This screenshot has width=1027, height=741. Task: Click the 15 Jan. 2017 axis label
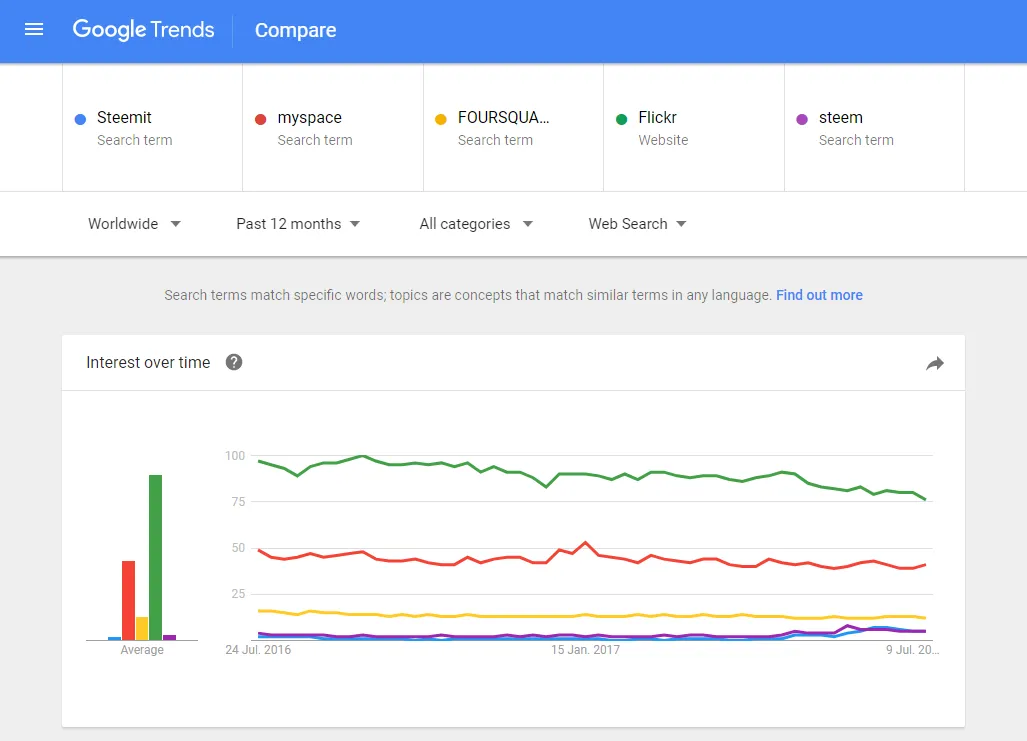pos(585,650)
